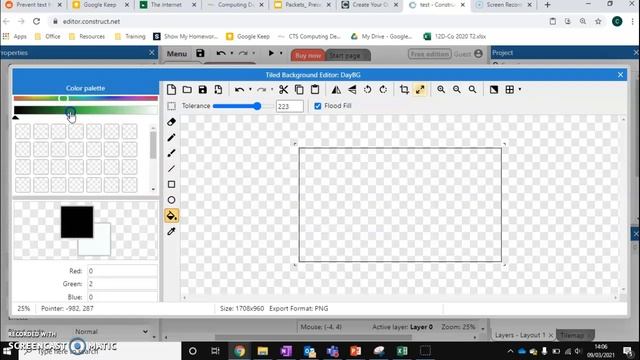Select the rectangle selection tool
This screenshot has width=640, height=360.
[x=171, y=106]
